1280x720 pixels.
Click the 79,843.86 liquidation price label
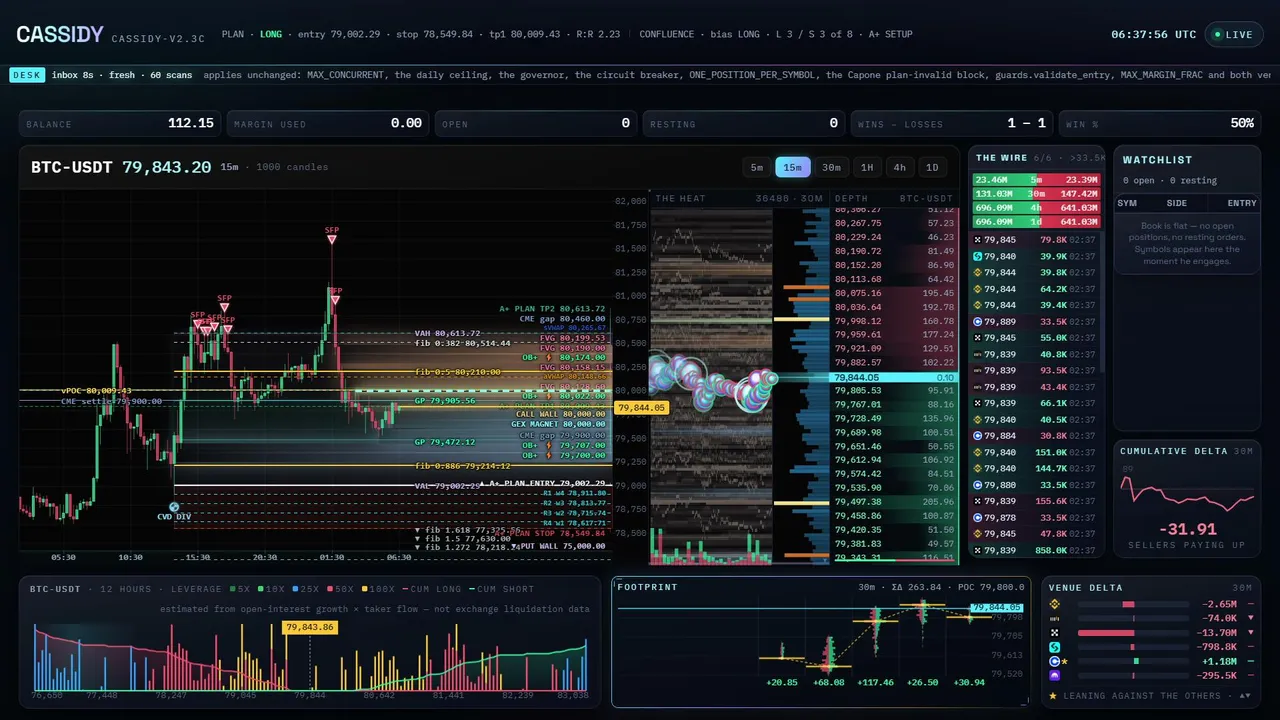click(x=310, y=627)
